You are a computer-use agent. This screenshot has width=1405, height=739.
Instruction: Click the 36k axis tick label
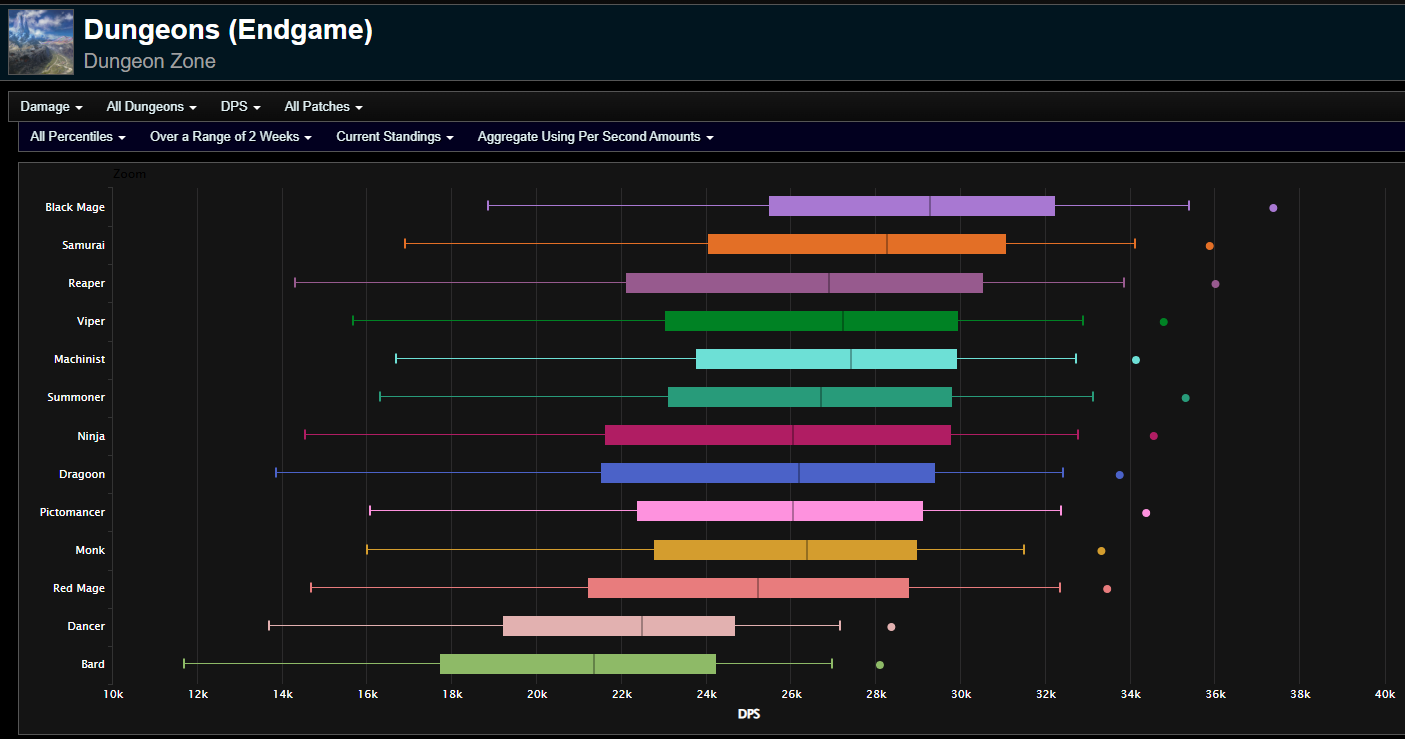pos(1215,694)
